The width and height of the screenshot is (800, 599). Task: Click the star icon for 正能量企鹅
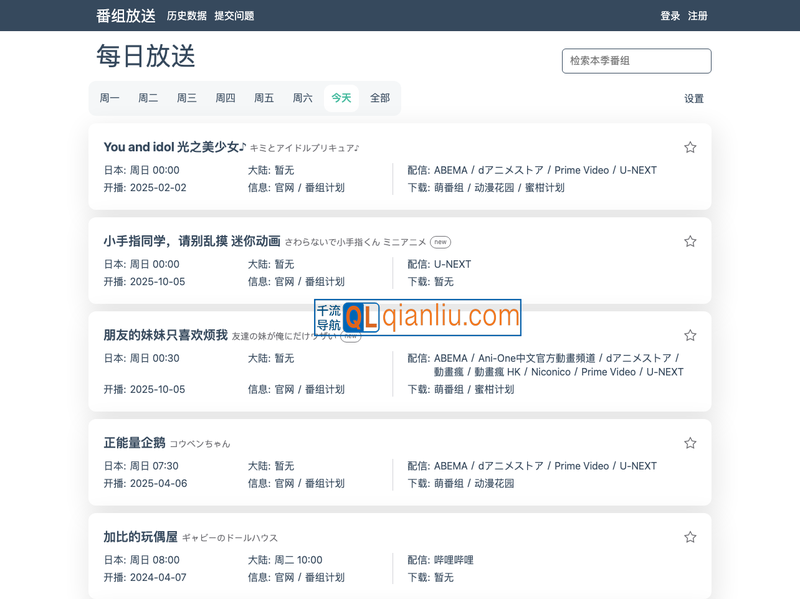click(689, 442)
